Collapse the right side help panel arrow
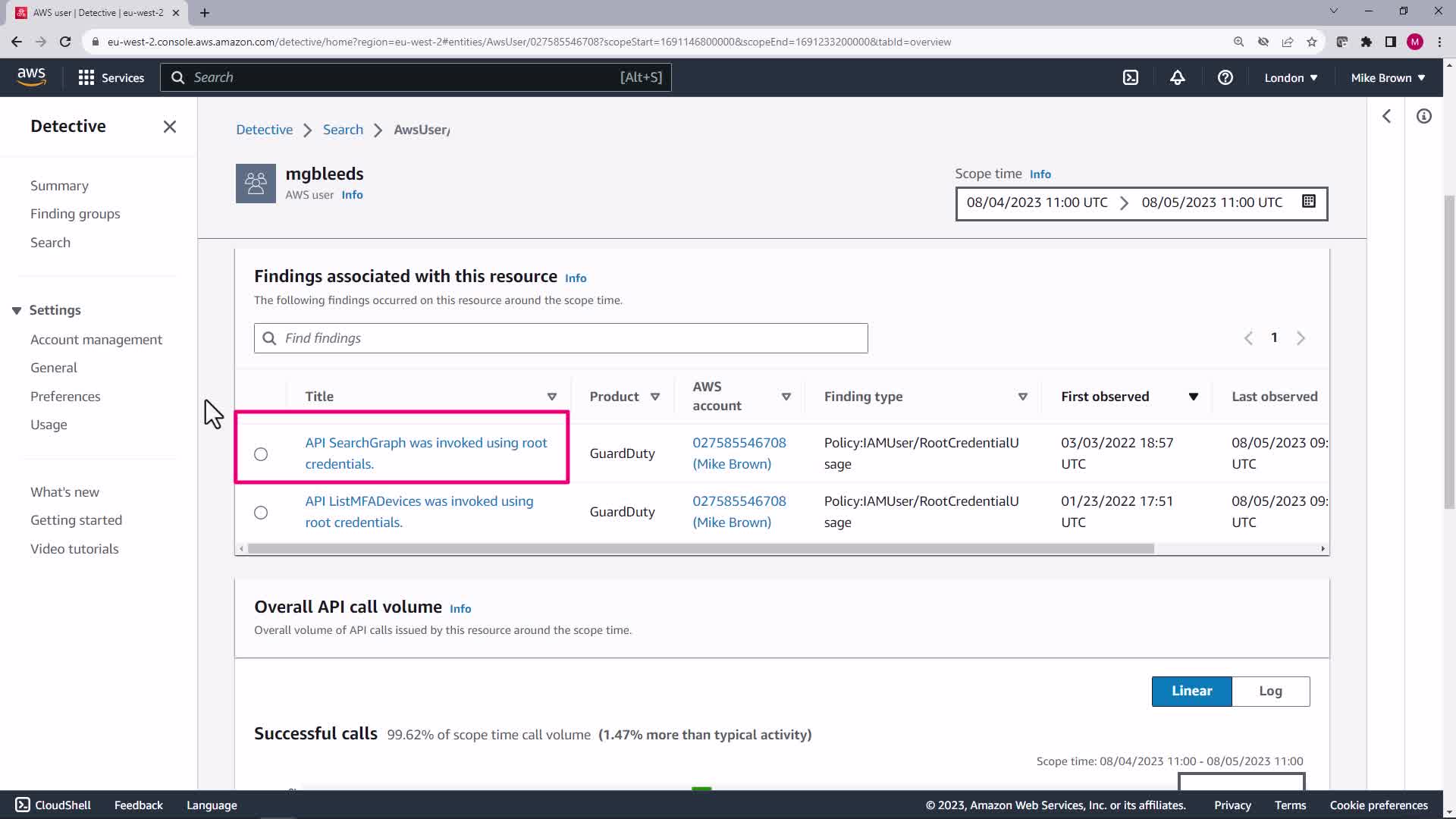The image size is (1456, 819). 1386,116
